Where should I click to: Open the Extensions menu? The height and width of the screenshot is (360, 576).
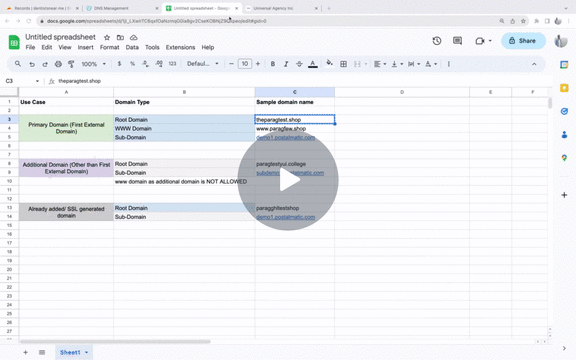[x=180, y=47]
